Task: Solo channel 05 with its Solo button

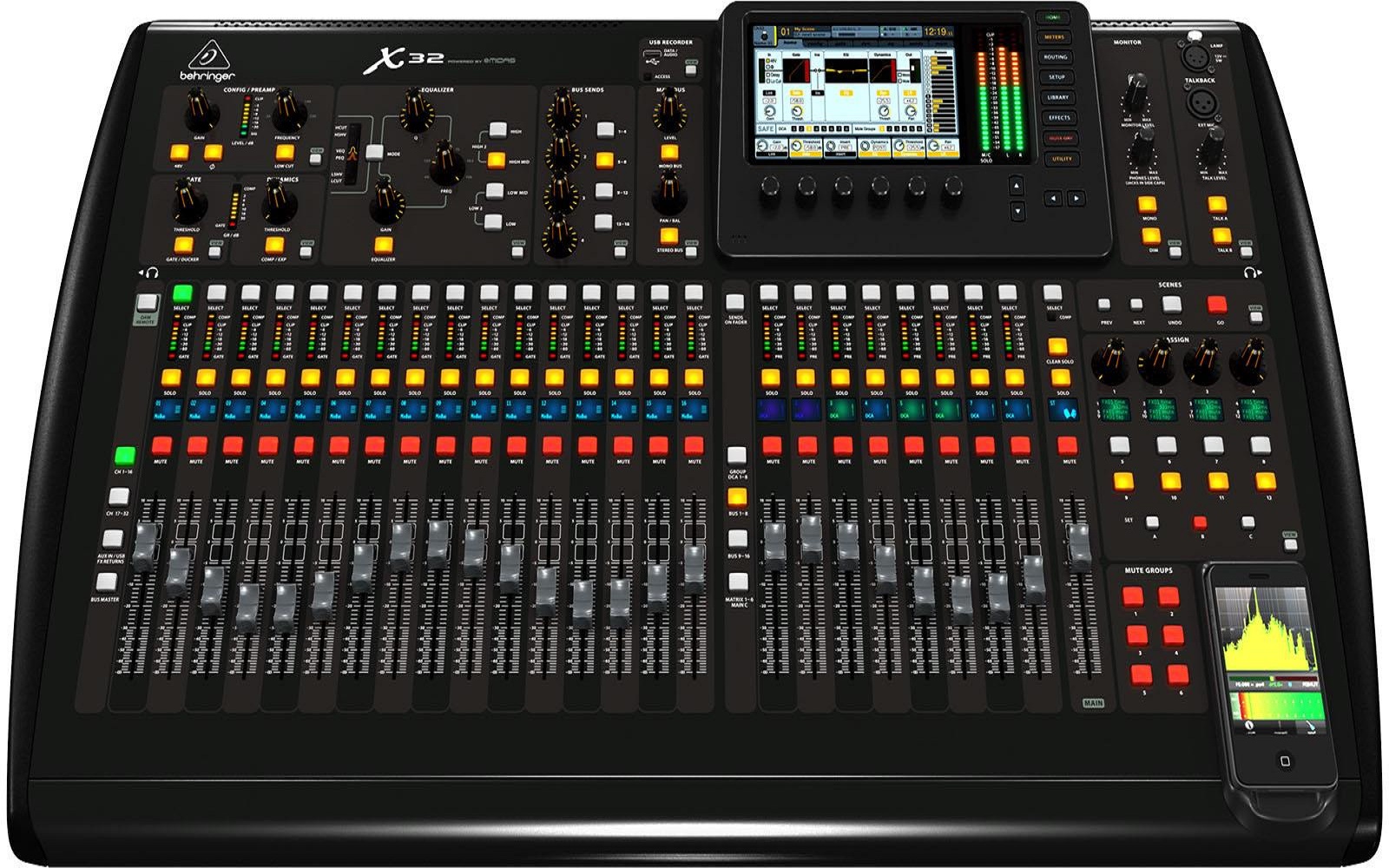Action: (311, 378)
